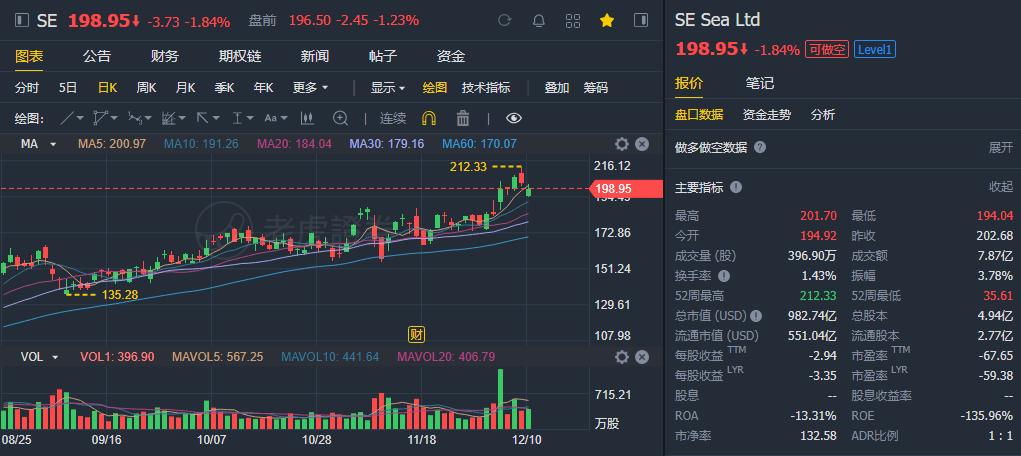The image size is (1021, 456).
Task: Switch to the 财务 tab
Action: pyautogui.click(x=165, y=57)
